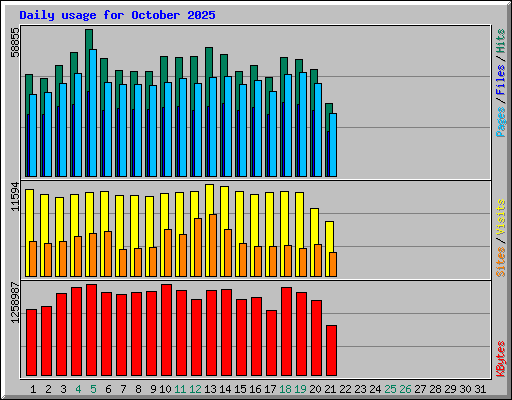
Task: Click the orange sites bar for day 12
Action: (198, 247)
